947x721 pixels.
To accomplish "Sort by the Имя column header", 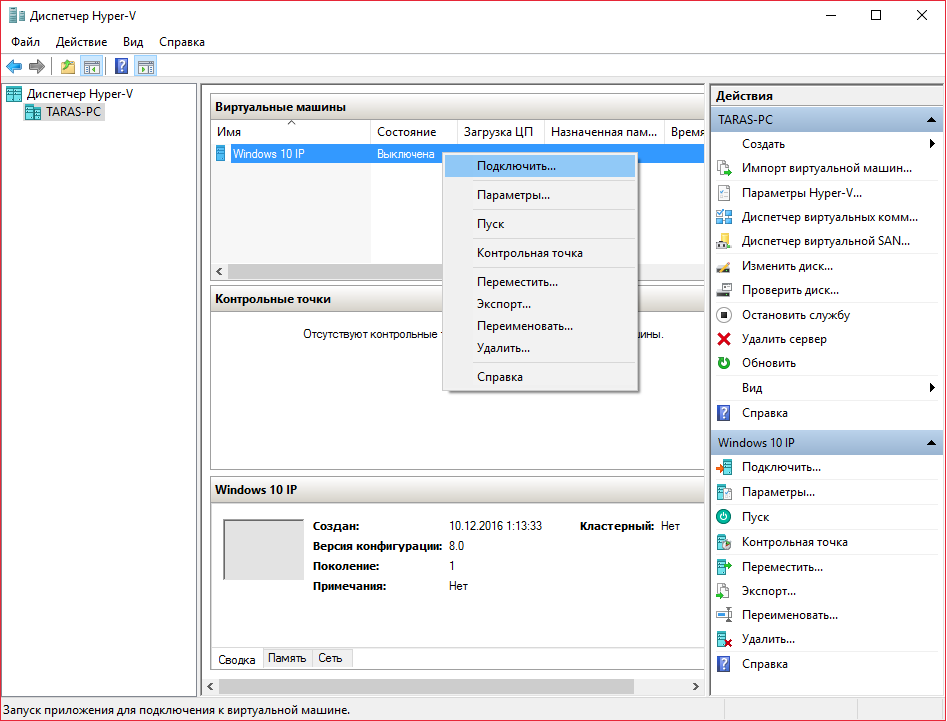I will tap(291, 132).
